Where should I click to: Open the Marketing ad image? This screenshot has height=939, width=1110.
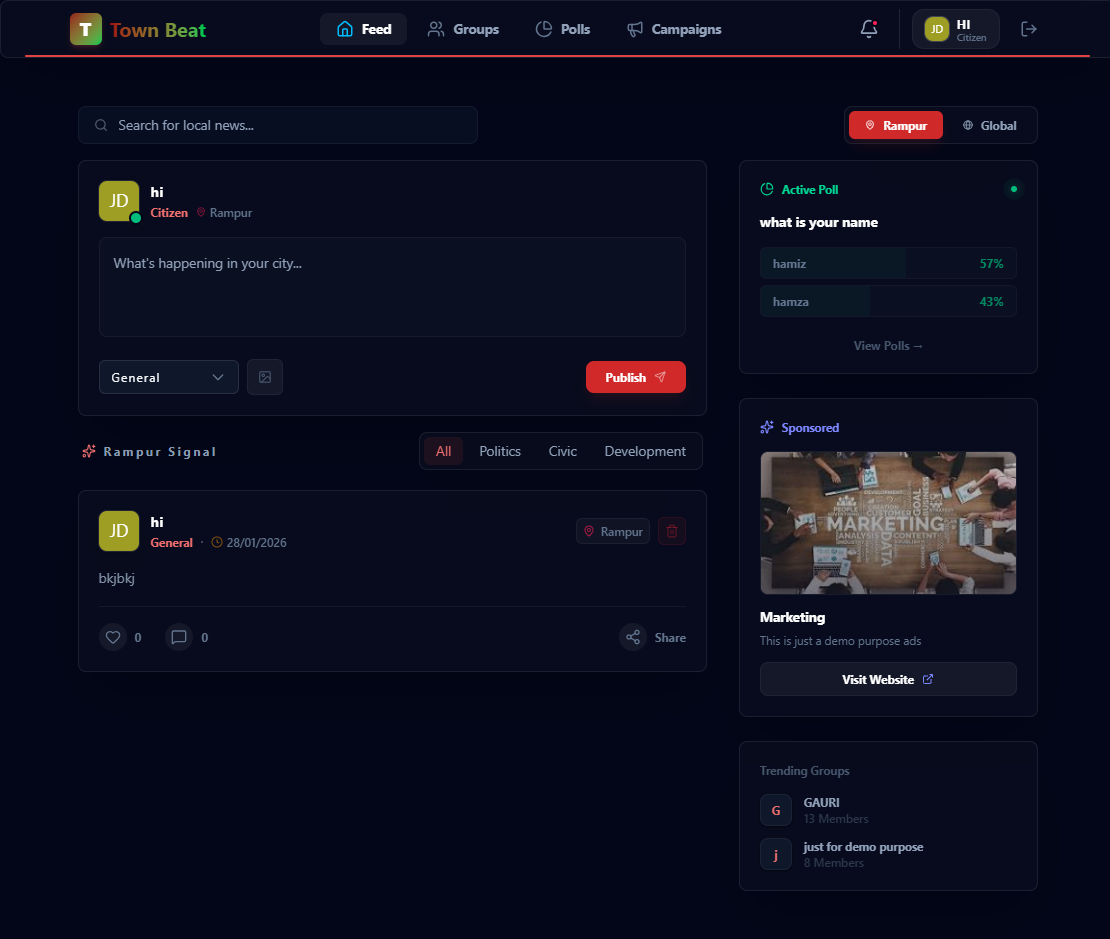coord(888,523)
